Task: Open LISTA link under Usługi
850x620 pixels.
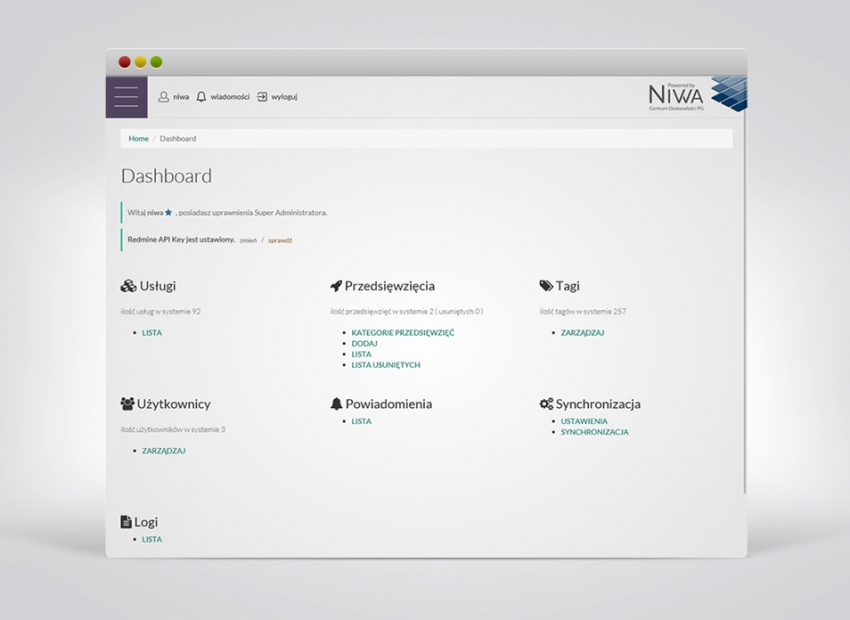Action: 152,333
